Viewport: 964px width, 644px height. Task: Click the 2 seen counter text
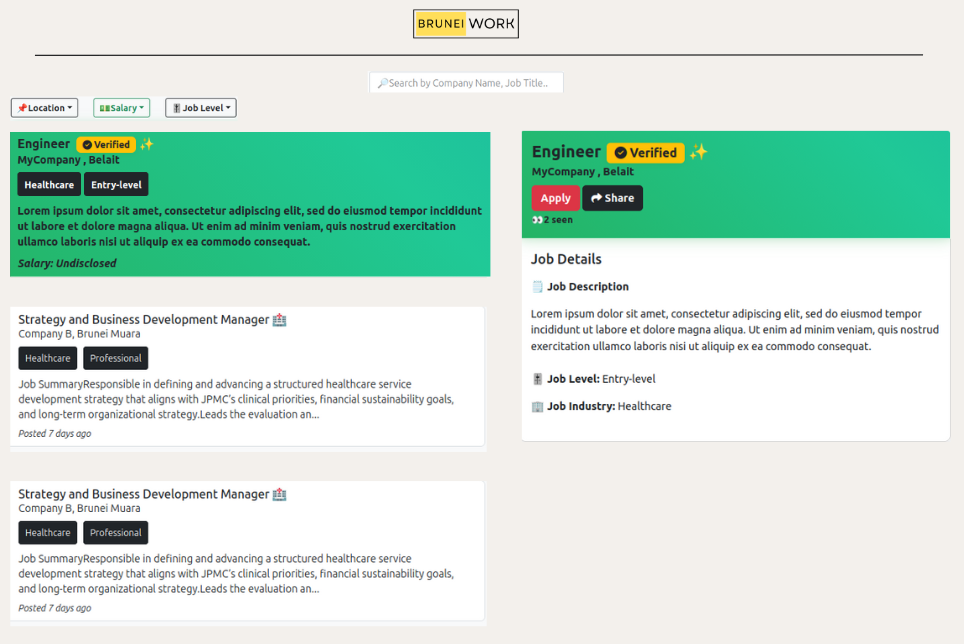pyautogui.click(x=558, y=220)
